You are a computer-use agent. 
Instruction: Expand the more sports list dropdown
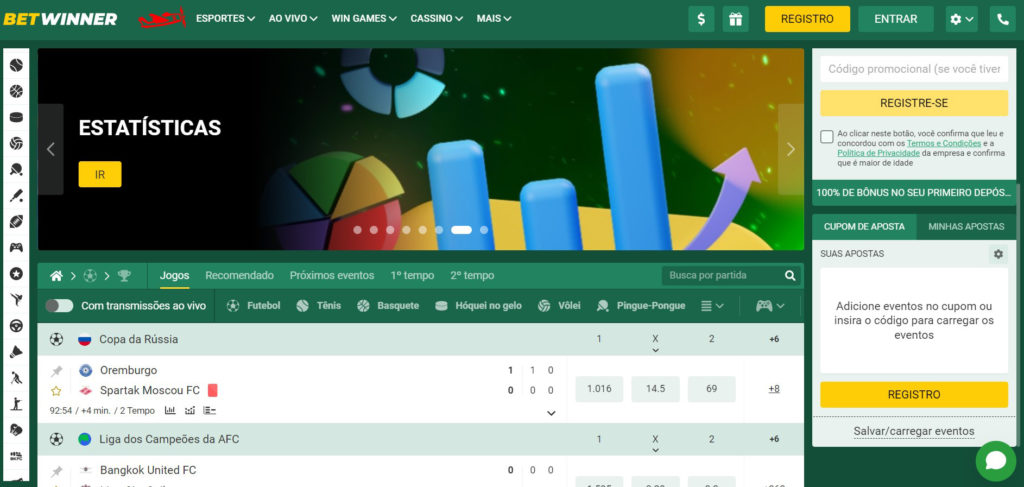pos(712,306)
